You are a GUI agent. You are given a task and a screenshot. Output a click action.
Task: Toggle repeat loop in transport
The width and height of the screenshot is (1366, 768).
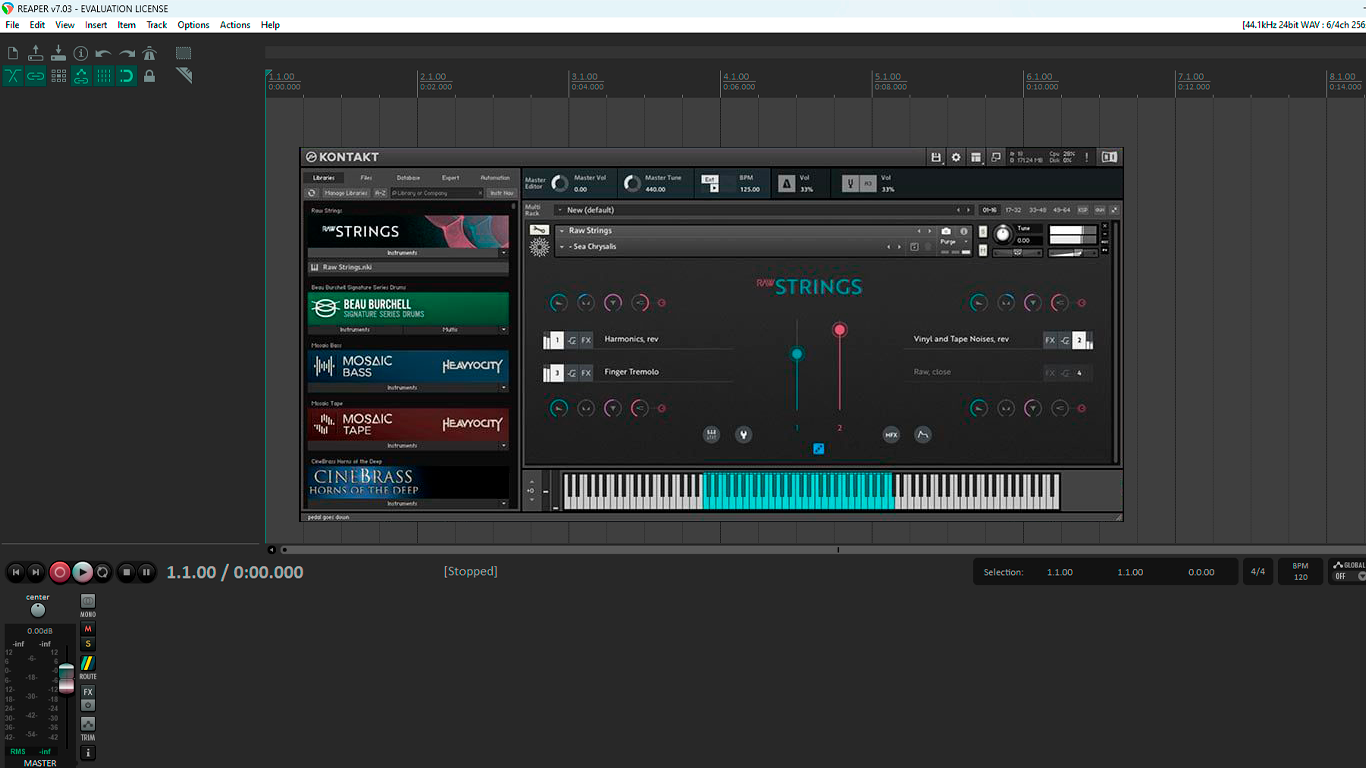point(103,572)
